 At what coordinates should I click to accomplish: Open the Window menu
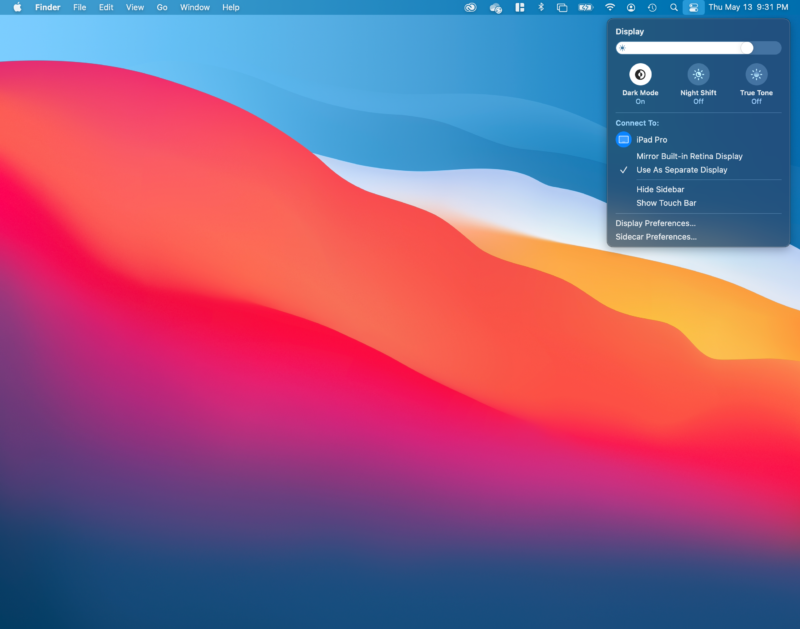click(194, 7)
